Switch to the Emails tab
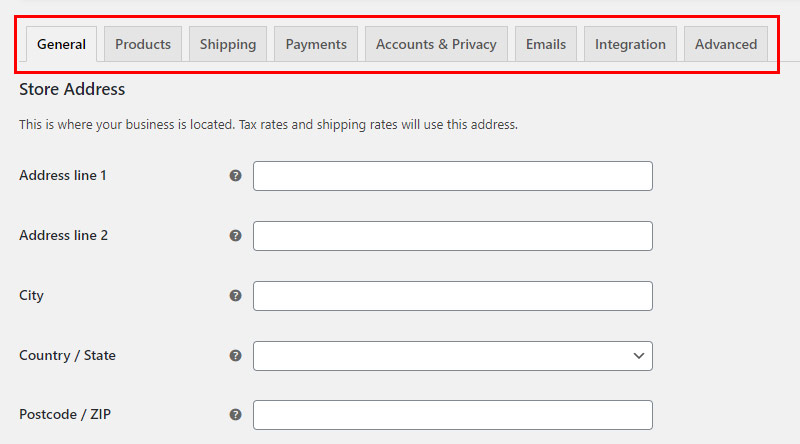 pyautogui.click(x=546, y=44)
